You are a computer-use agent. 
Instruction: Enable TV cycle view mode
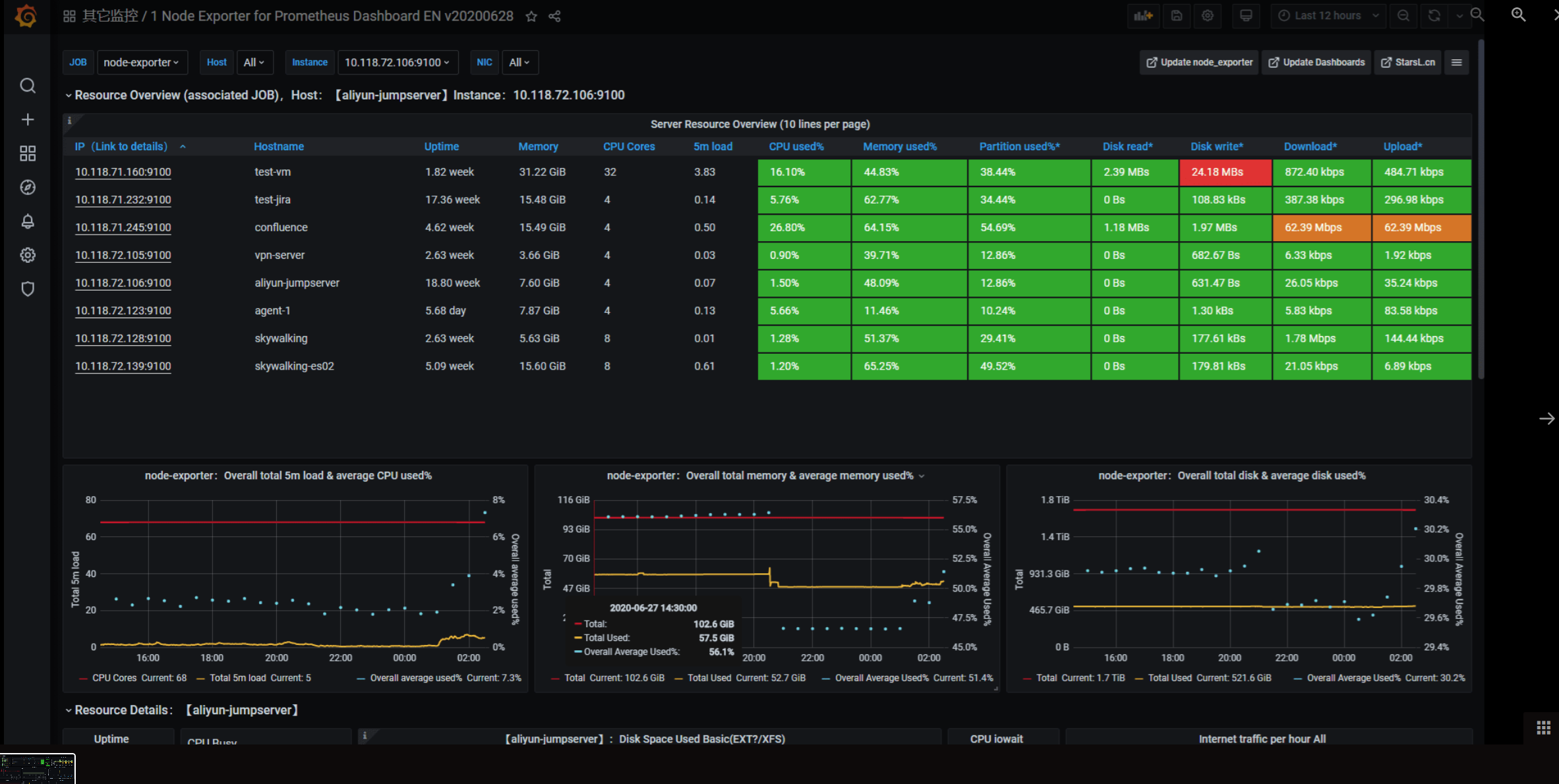1245,16
